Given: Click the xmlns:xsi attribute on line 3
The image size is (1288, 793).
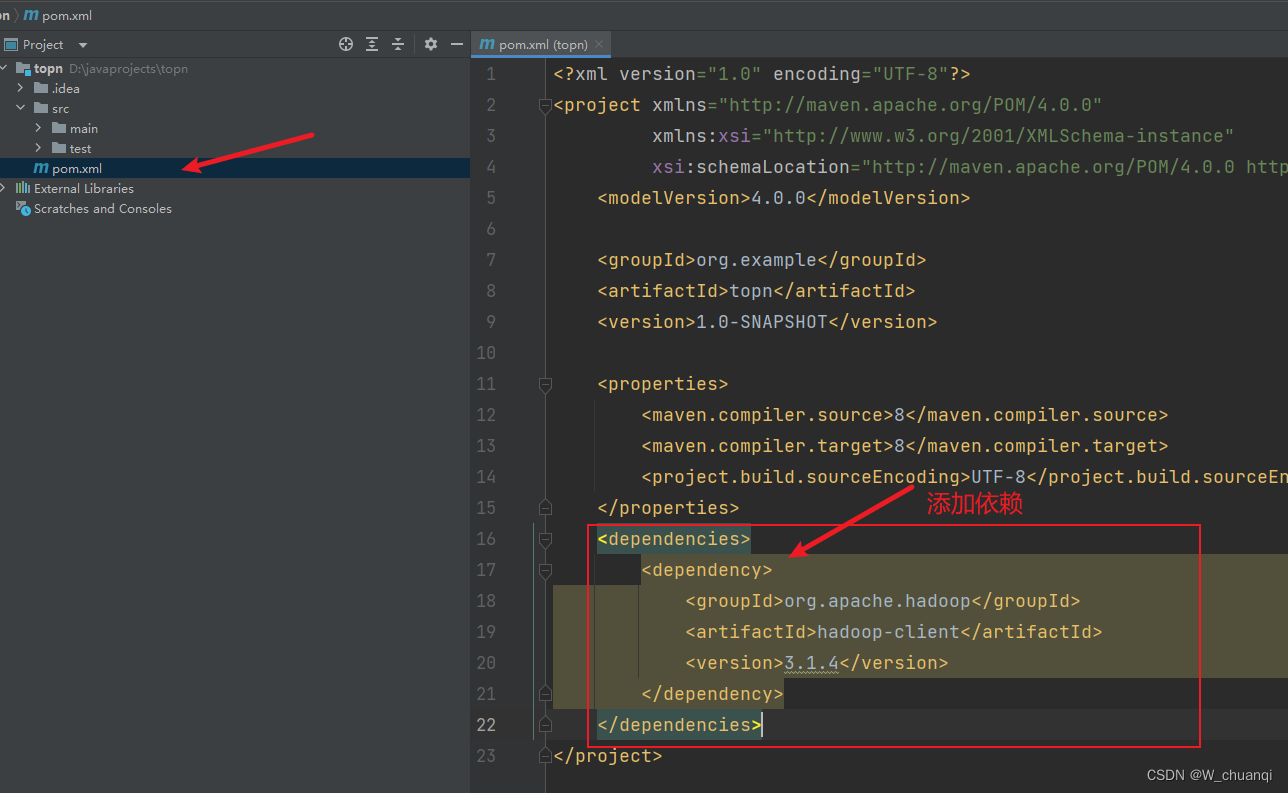Looking at the screenshot, I should (943, 136).
